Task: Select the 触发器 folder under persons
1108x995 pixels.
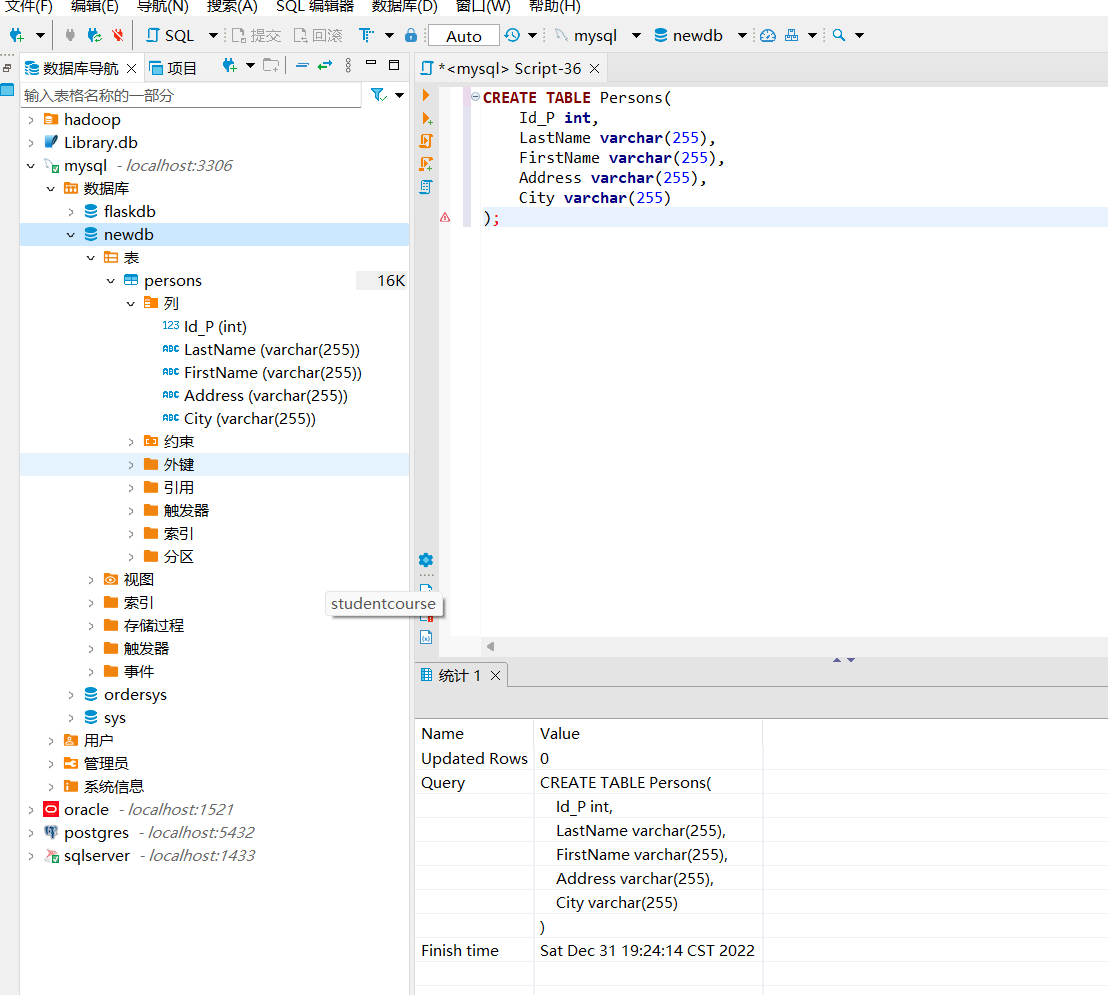Action: [x=186, y=511]
